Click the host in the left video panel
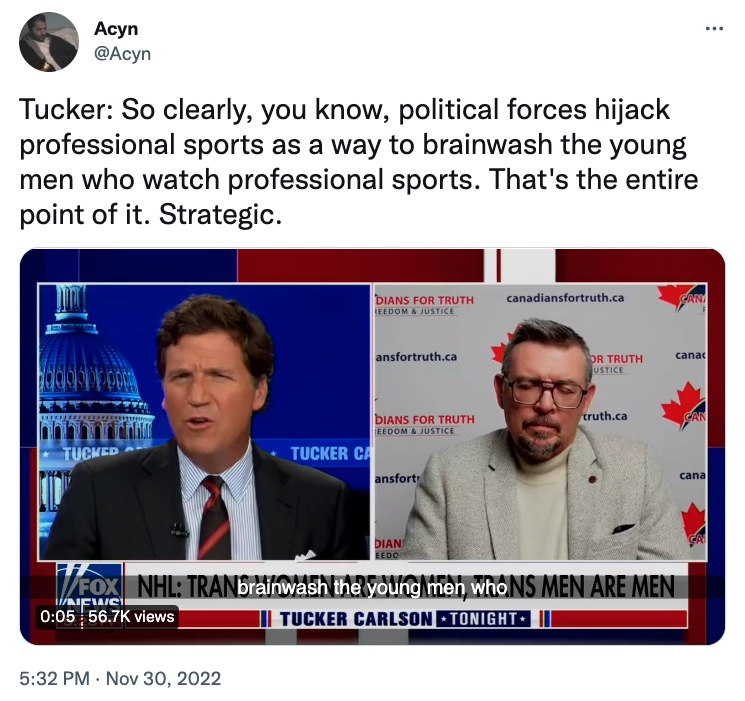This screenshot has height=701, width=745. pos(205,428)
